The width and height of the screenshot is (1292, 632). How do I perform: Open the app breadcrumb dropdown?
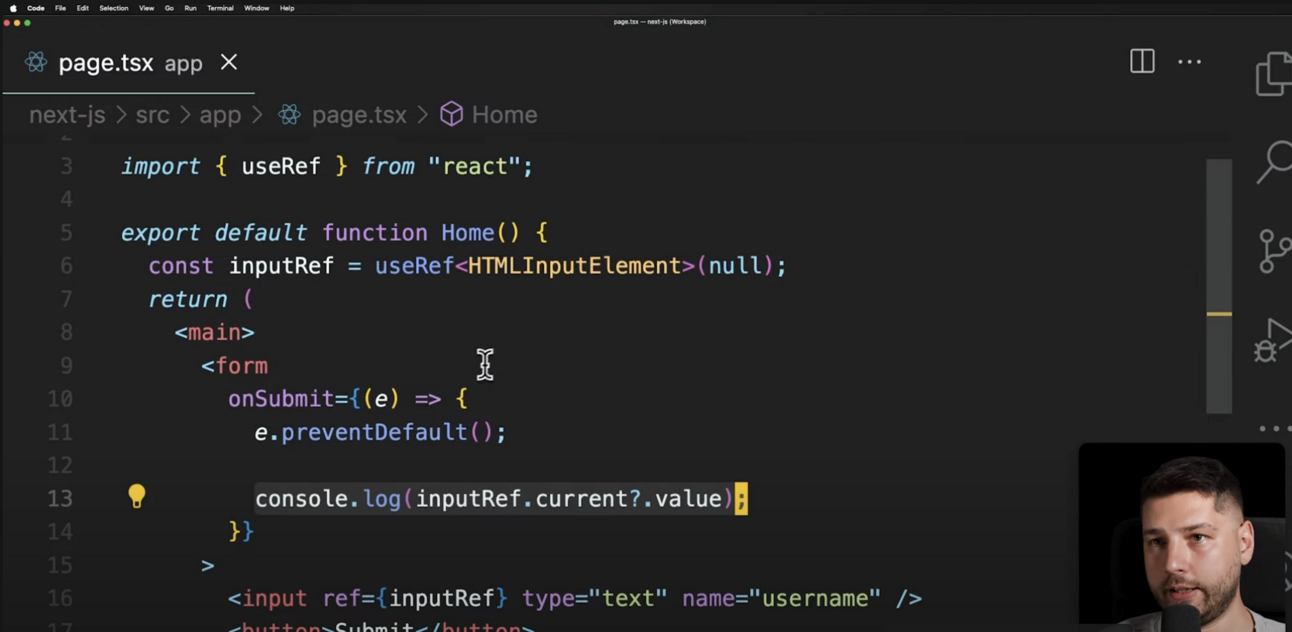(220, 114)
